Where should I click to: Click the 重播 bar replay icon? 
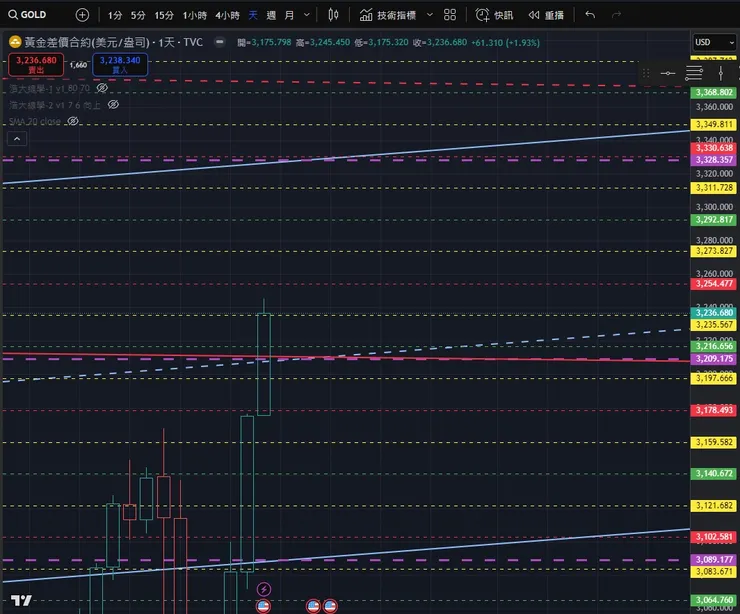(x=544, y=15)
